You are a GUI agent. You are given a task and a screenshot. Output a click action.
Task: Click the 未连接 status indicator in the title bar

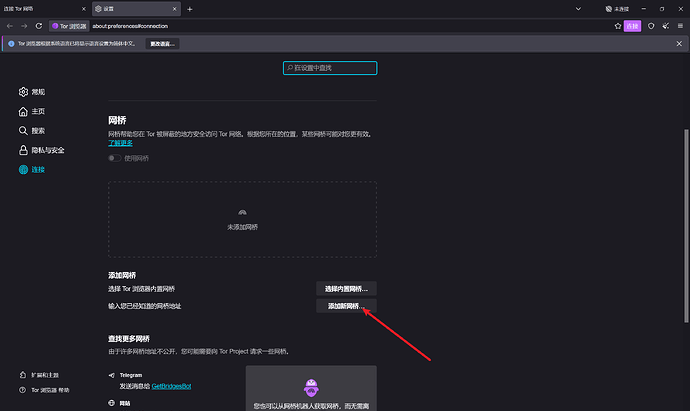click(x=617, y=9)
